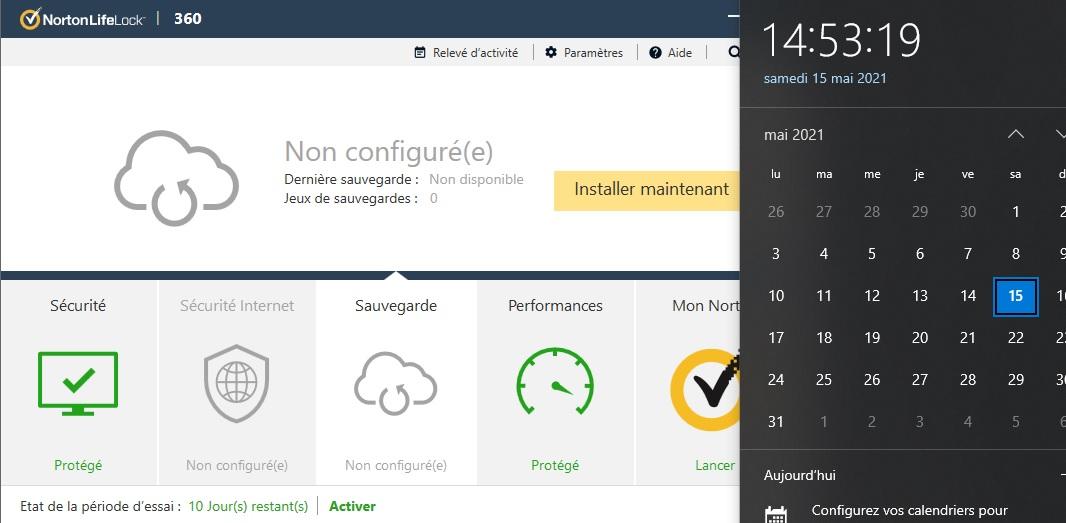Select day 28 in the calendar
The width and height of the screenshot is (1066, 523).
pos(968,379)
